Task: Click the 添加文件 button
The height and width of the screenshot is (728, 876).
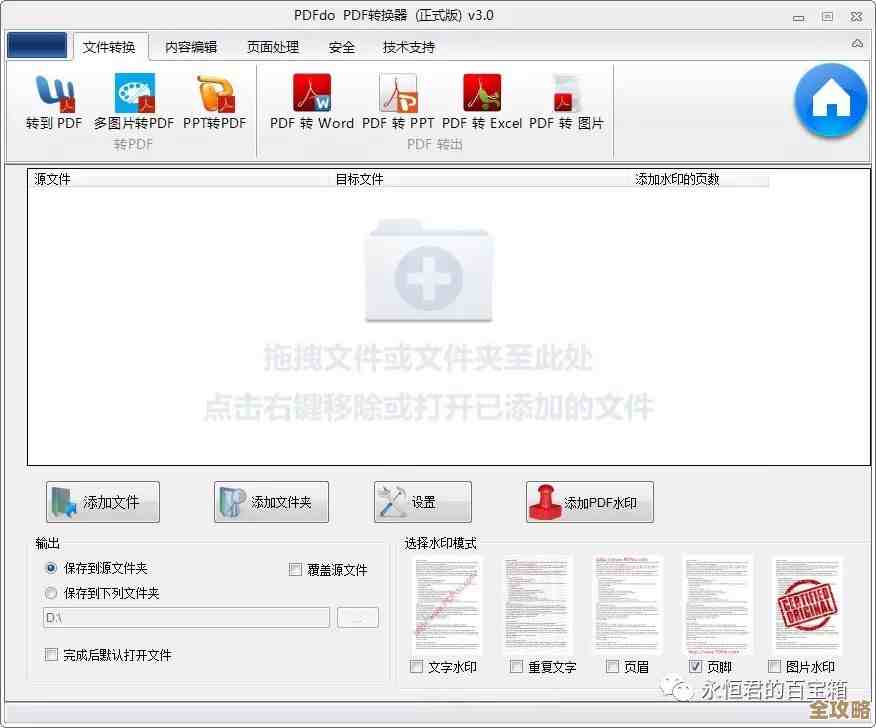Action: click(103, 502)
